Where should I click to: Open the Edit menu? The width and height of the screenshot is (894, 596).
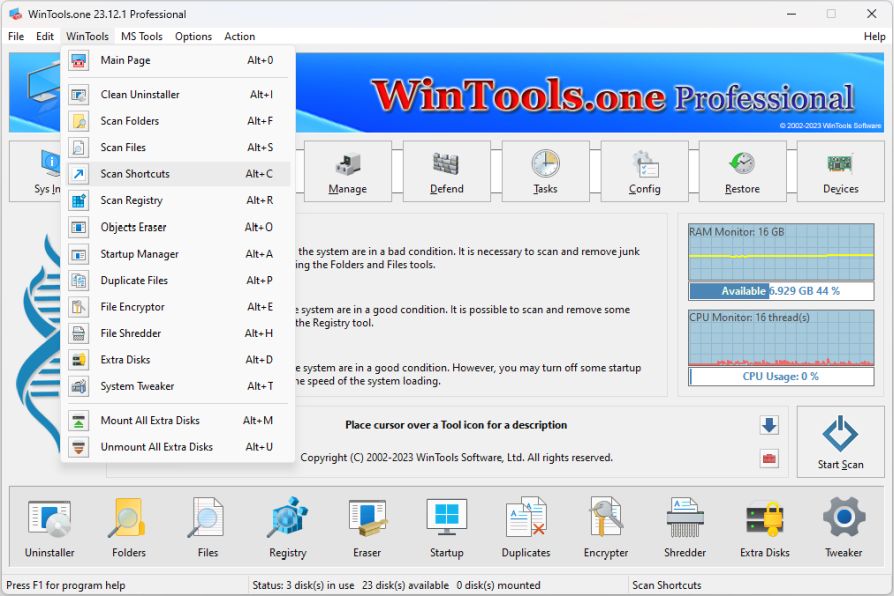45,37
